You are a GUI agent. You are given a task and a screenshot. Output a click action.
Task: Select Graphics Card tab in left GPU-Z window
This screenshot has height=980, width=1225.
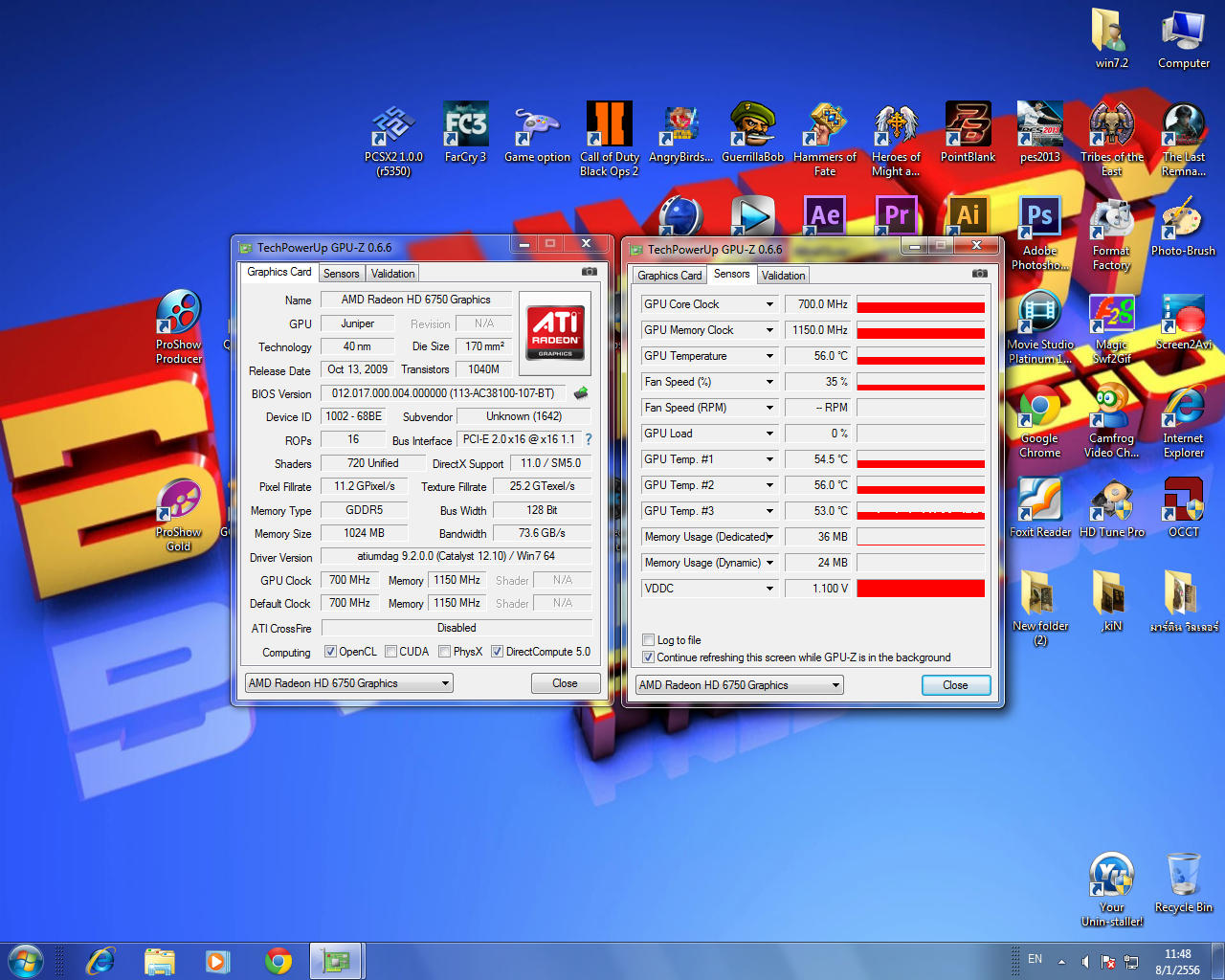[278, 272]
